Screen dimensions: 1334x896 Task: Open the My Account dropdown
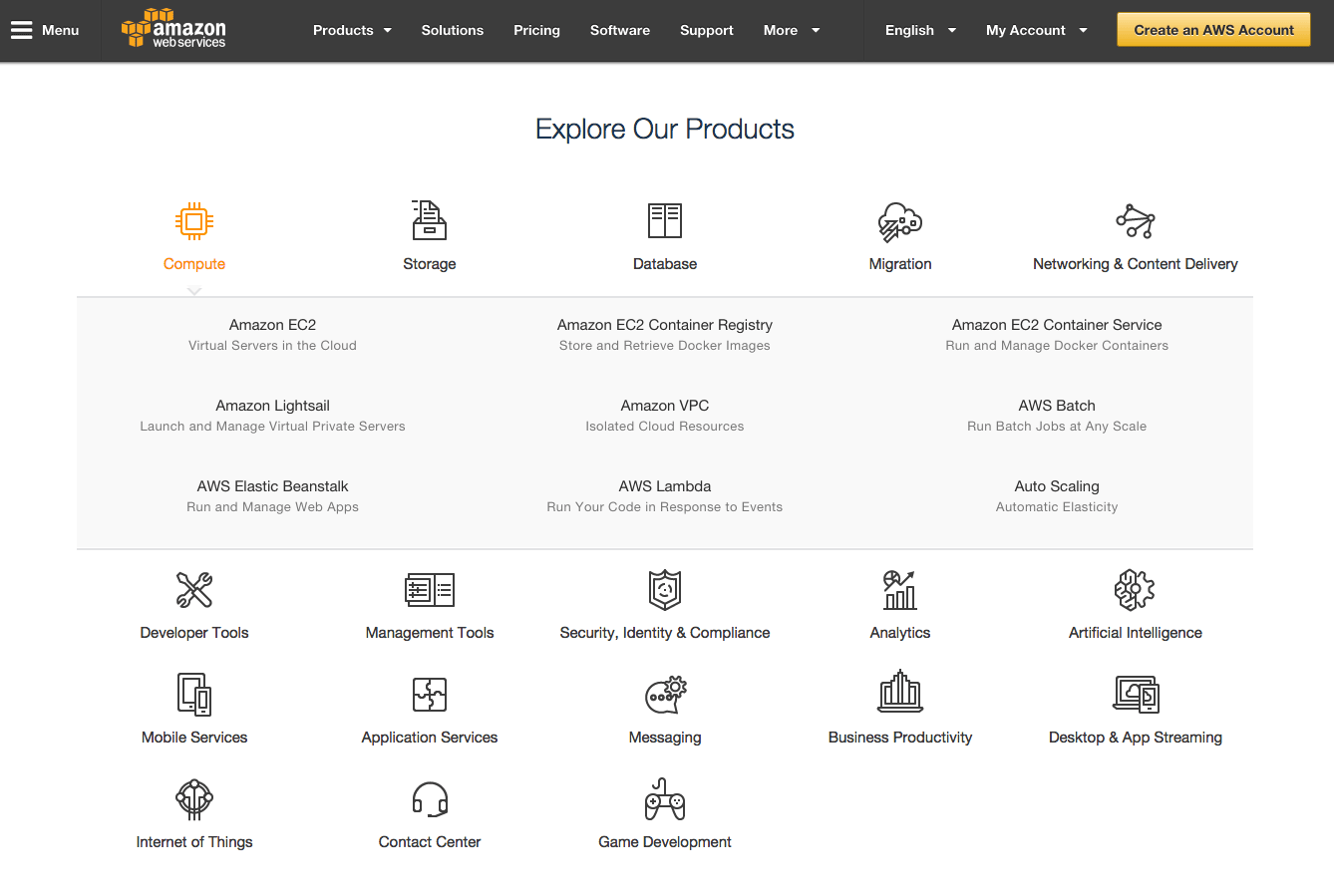(1037, 30)
